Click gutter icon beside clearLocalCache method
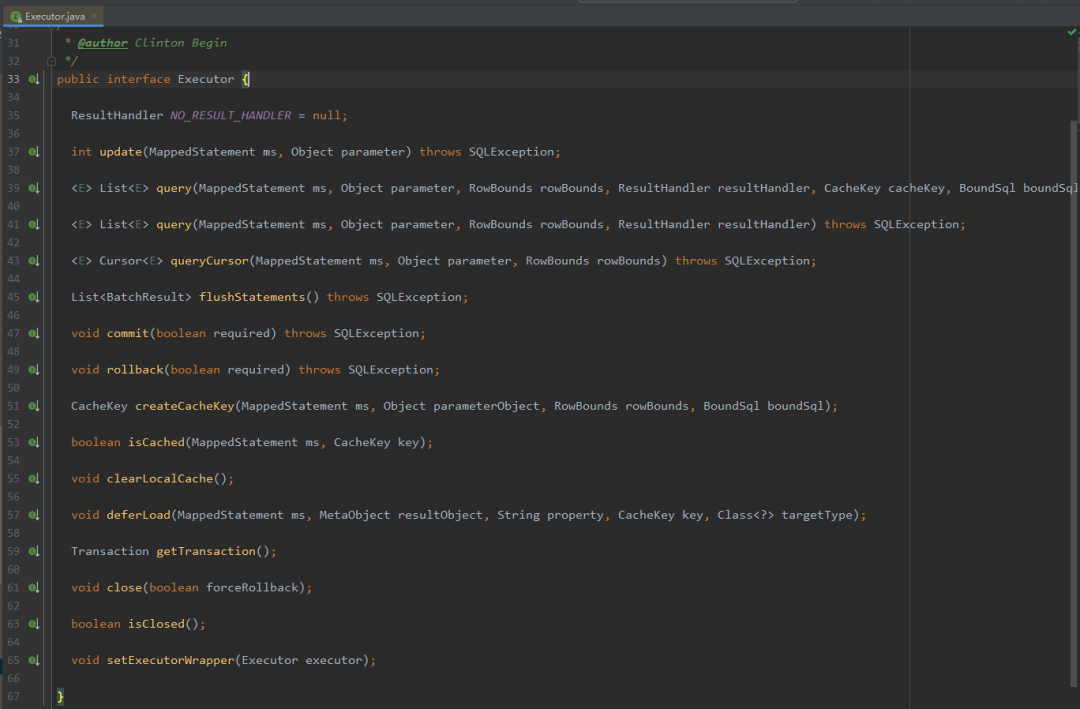The image size is (1080, 709). pos(34,479)
